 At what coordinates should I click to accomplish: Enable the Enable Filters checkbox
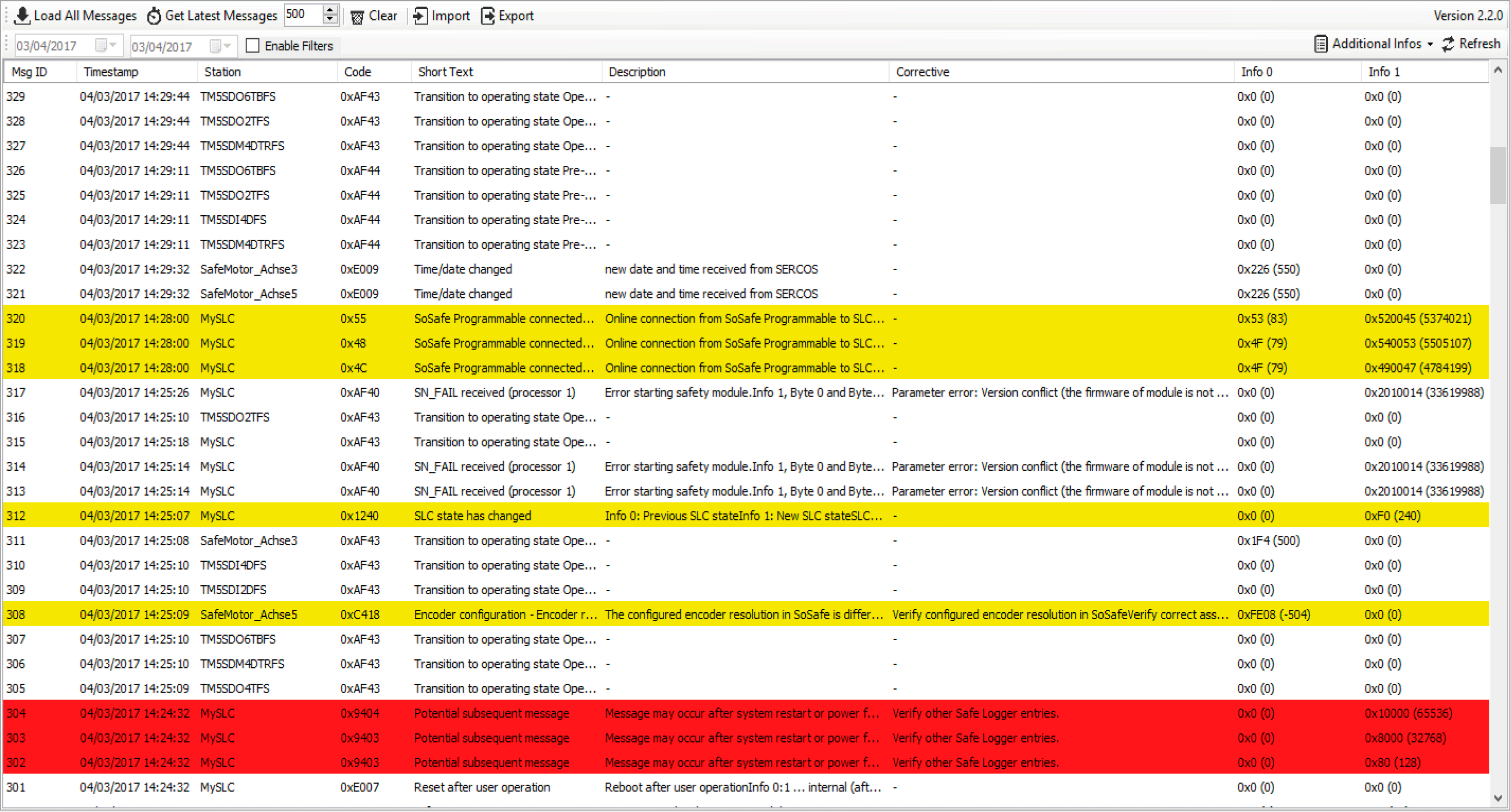coord(253,46)
